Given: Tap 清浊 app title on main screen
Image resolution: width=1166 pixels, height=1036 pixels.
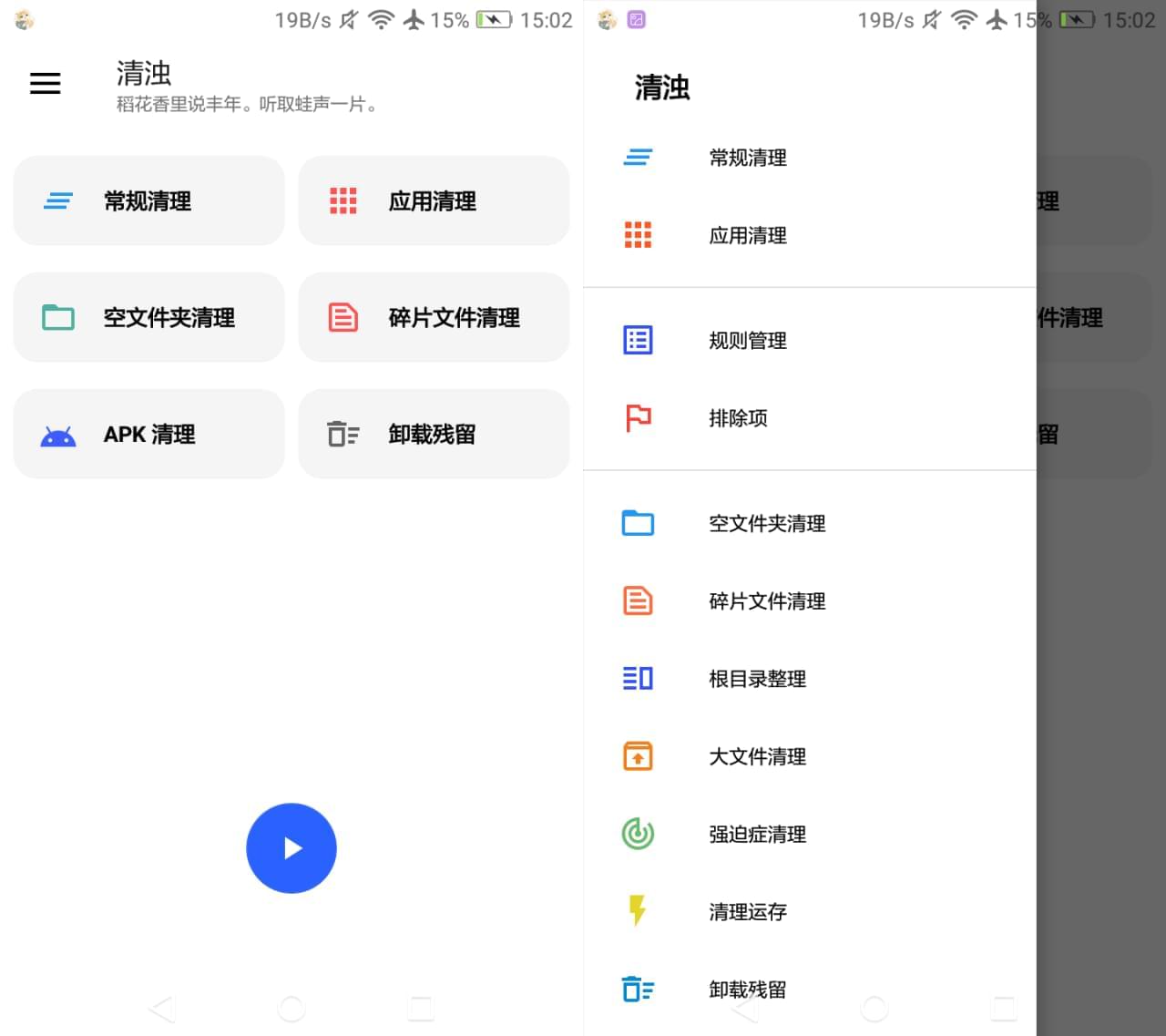Looking at the screenshot, I should tap(144, 73).
